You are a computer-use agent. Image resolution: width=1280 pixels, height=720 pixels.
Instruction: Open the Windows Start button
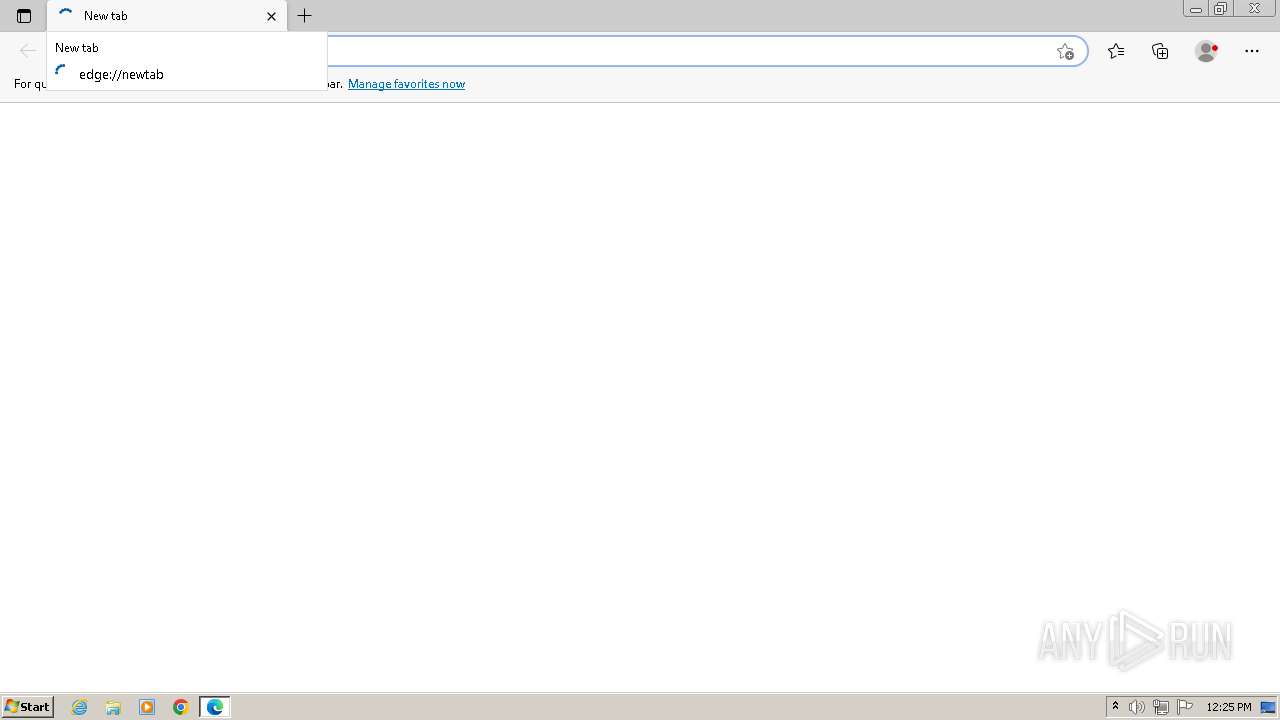click(x=27, y=707)
